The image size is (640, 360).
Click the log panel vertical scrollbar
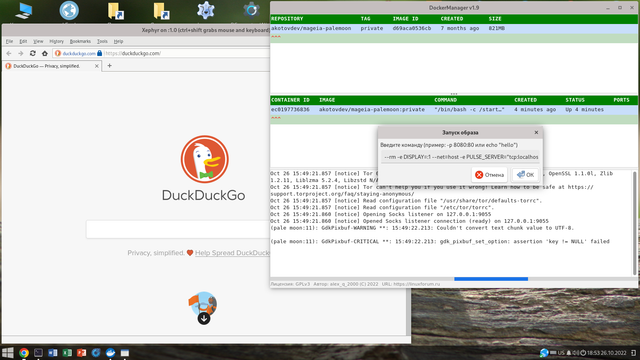pyautogui.click(x=635, y=223)
